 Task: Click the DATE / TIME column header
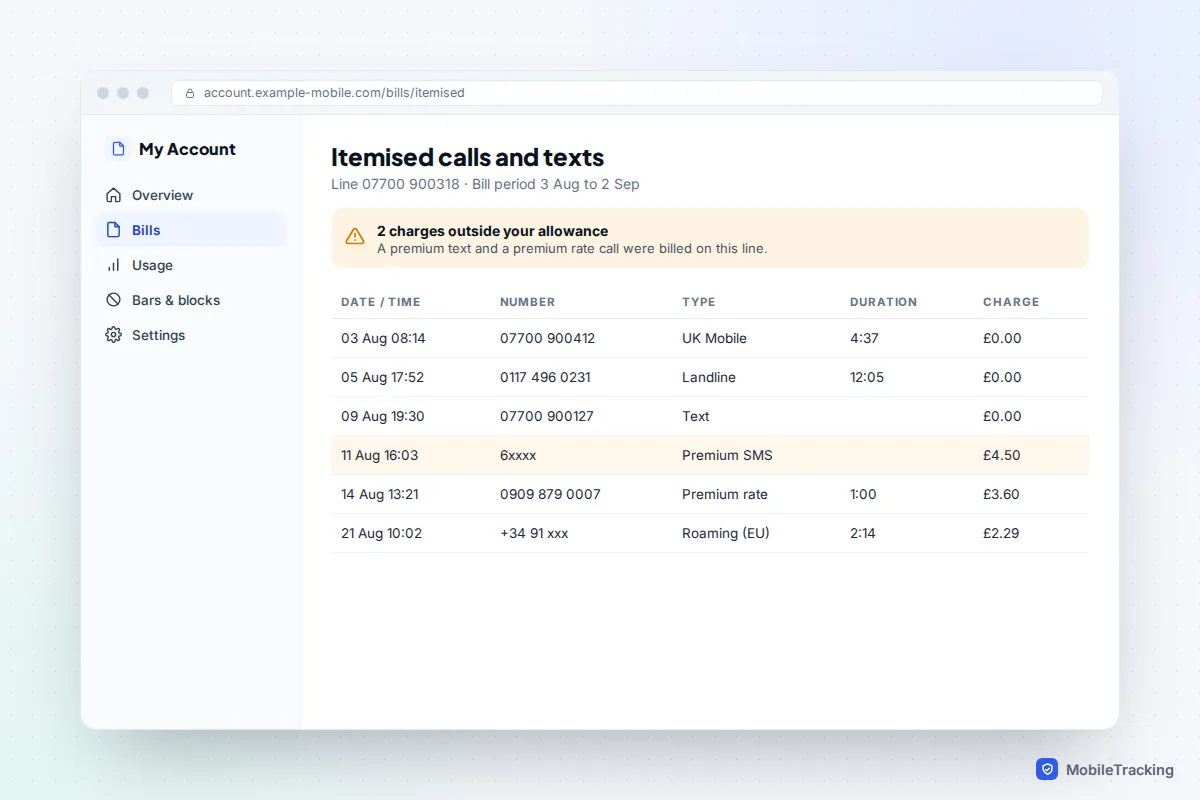click(x=381, y=302)
